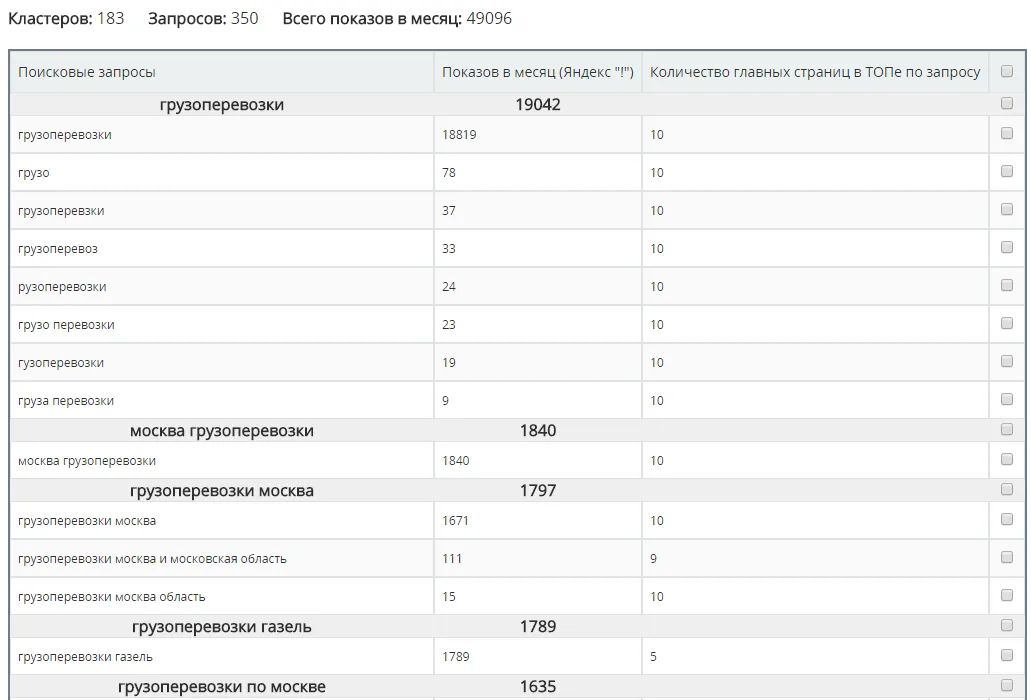1031x700 pixels.
Task: Click cluster total 19042
Action: pyautogui.click(x=538, y=105)
